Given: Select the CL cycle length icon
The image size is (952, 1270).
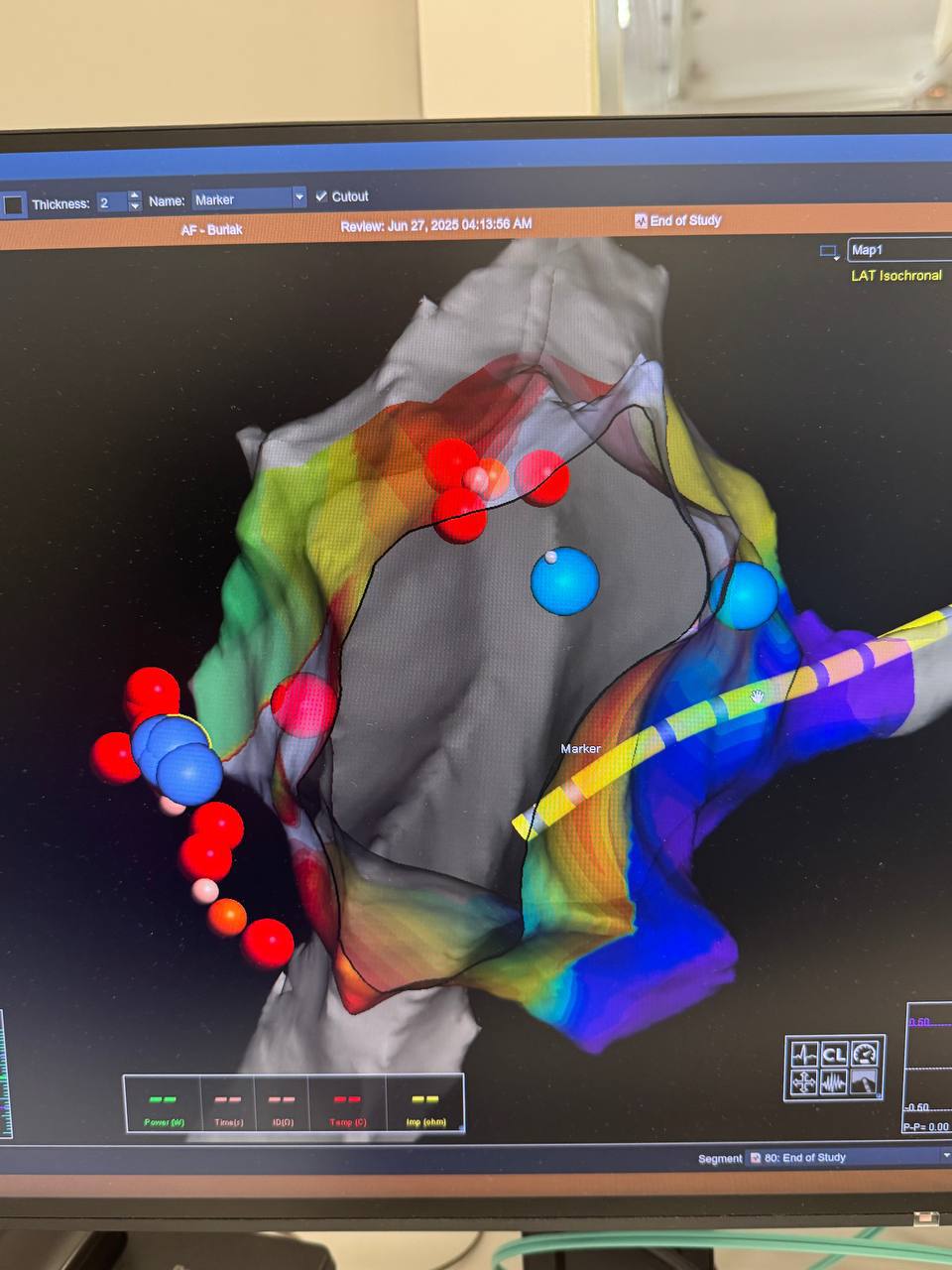Looking at the screenshot, I should pyautogui.click(x=834, y=1054).
